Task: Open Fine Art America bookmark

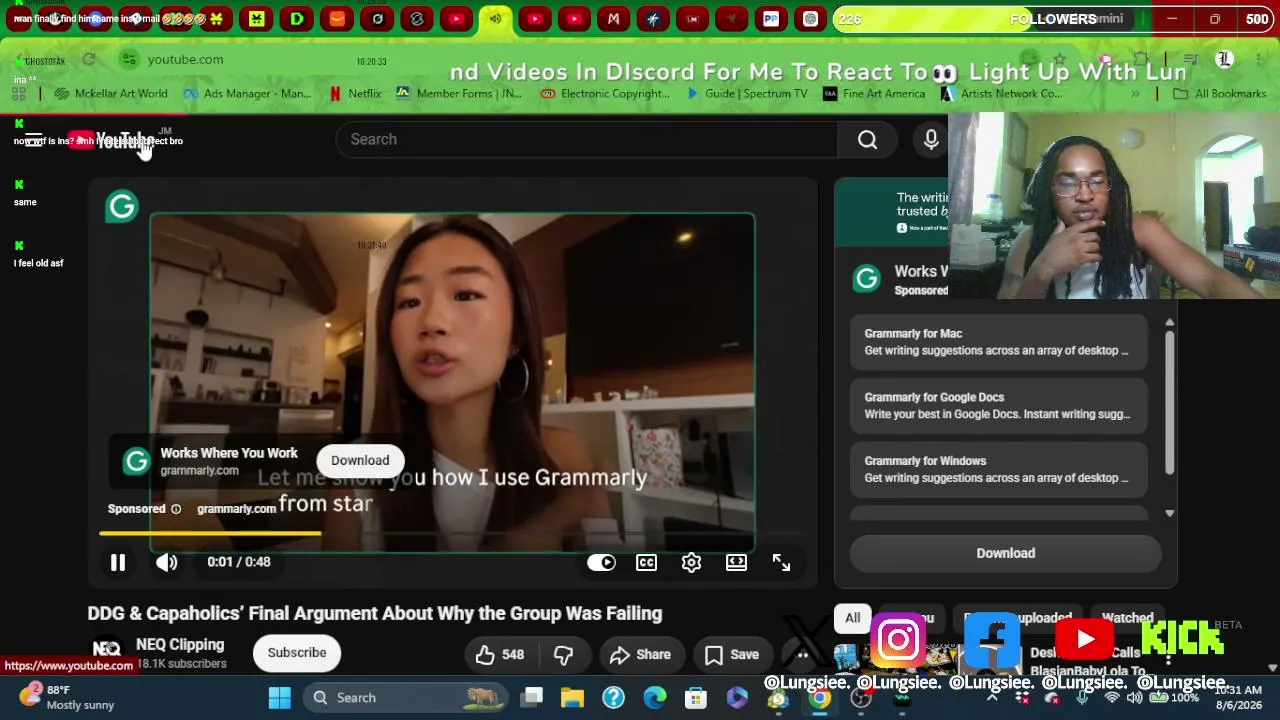Action: tap(874, 93)
